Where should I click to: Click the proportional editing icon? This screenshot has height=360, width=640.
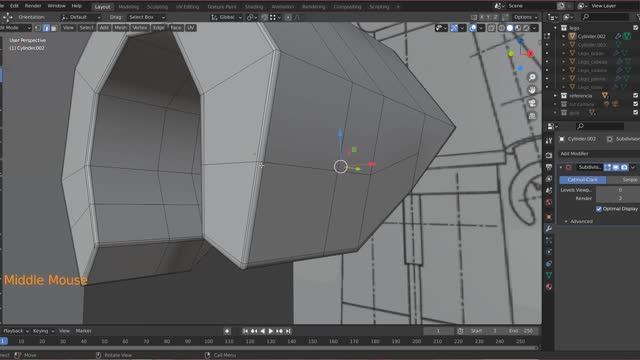[x=288, y=17]
